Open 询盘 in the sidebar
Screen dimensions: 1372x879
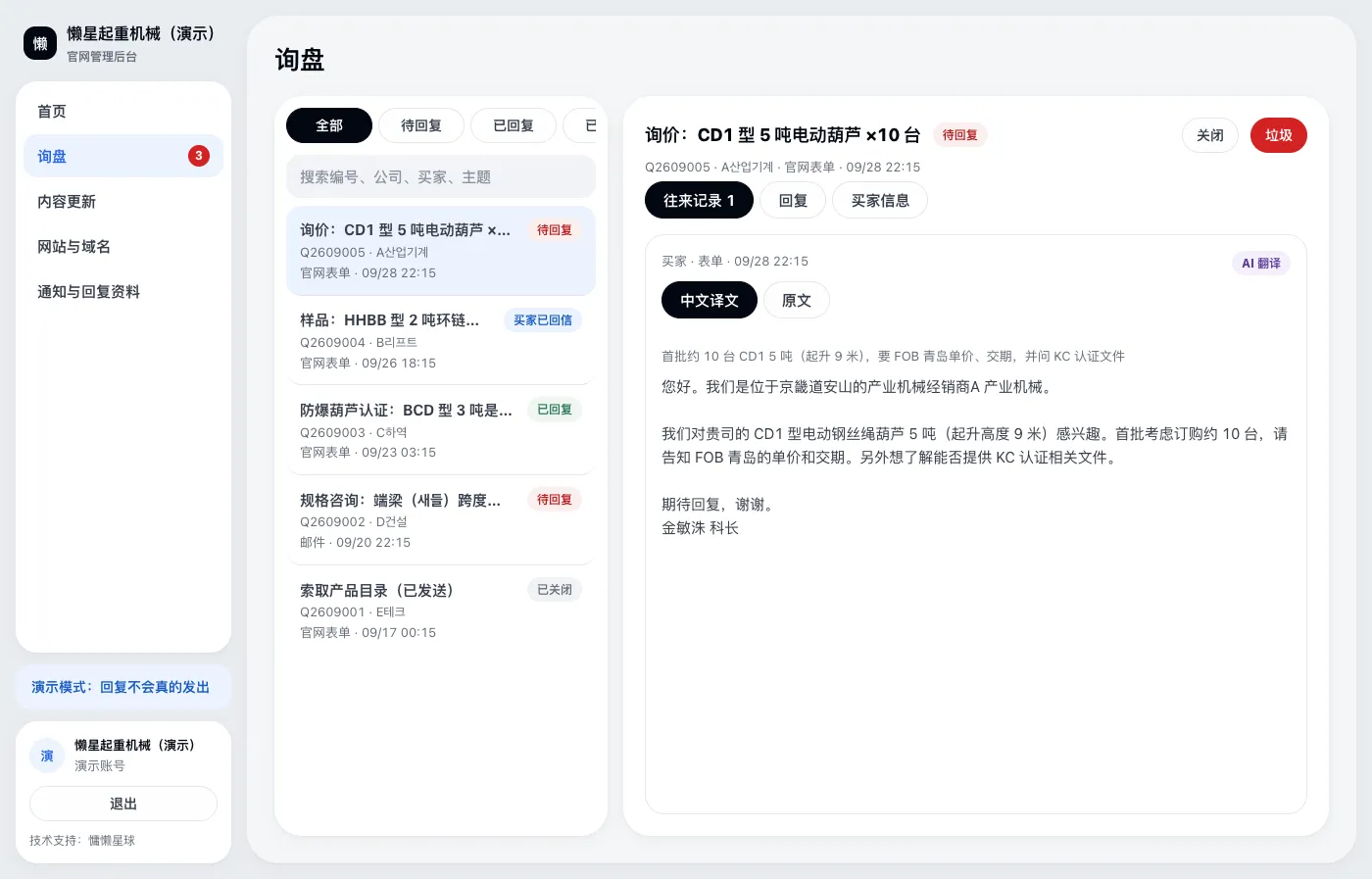click(x=123, y=157)
